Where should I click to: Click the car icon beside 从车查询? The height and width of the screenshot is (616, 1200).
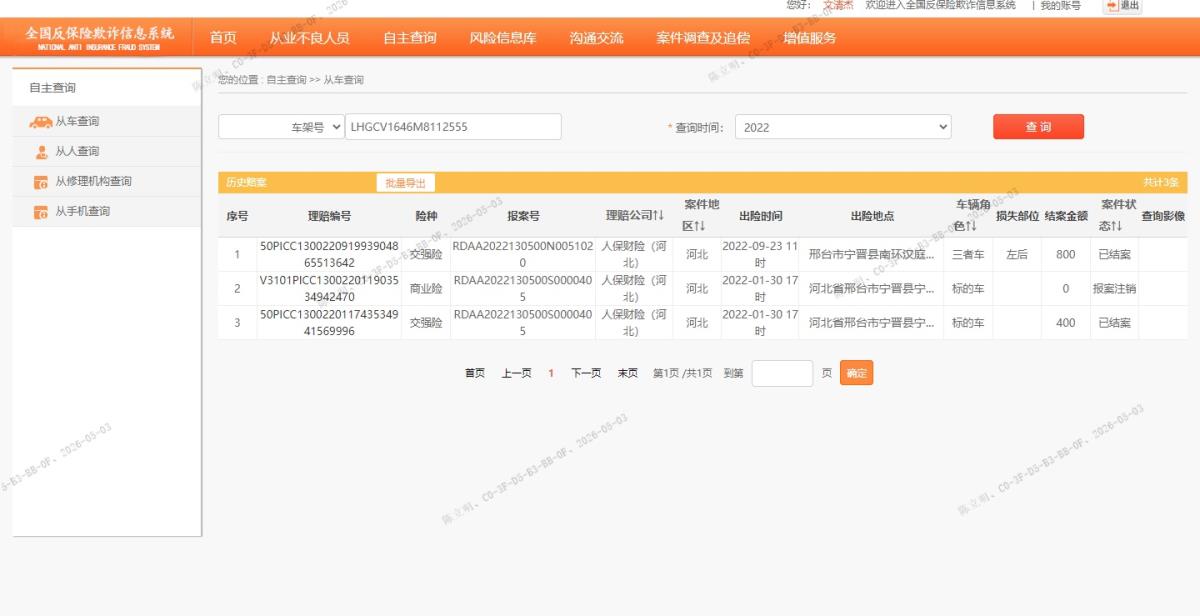tap(40, 122)
